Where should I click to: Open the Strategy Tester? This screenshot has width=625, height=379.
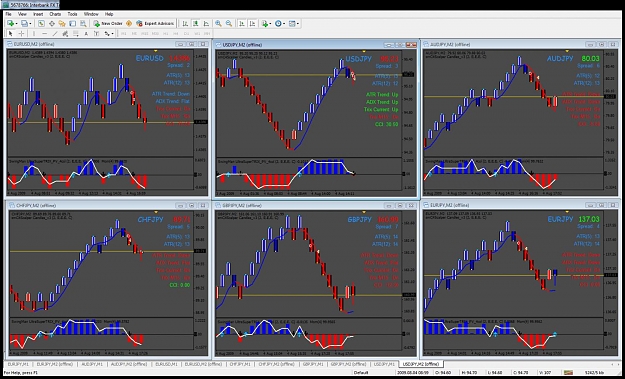83,24
